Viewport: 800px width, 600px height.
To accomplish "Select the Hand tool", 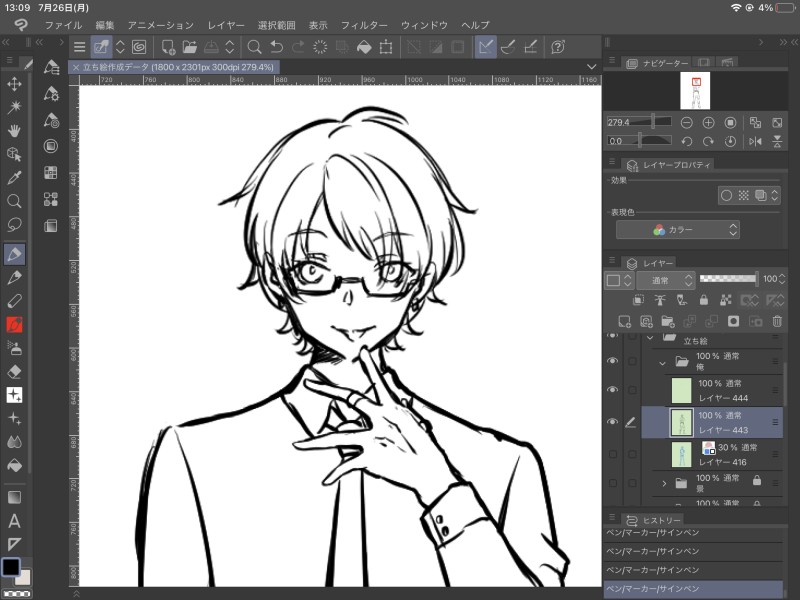I will coord(14,131).
